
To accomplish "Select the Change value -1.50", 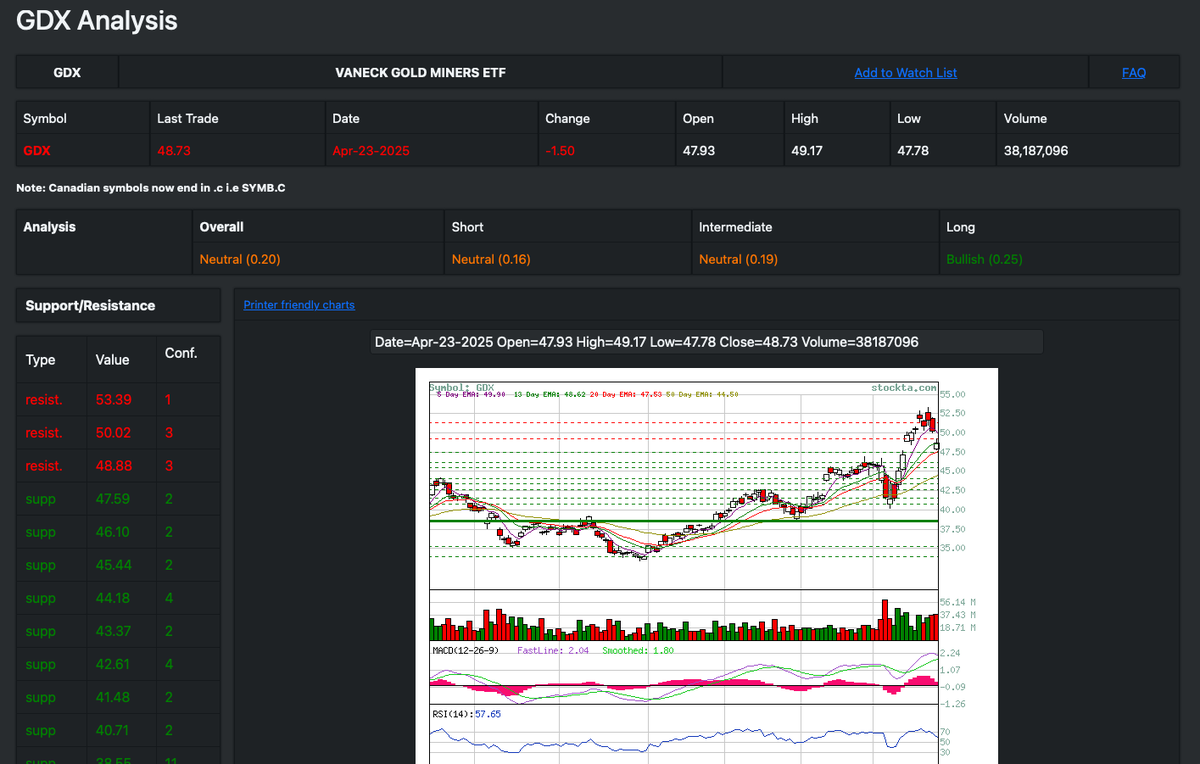I will pyautogui.click(x=560, y=151).
